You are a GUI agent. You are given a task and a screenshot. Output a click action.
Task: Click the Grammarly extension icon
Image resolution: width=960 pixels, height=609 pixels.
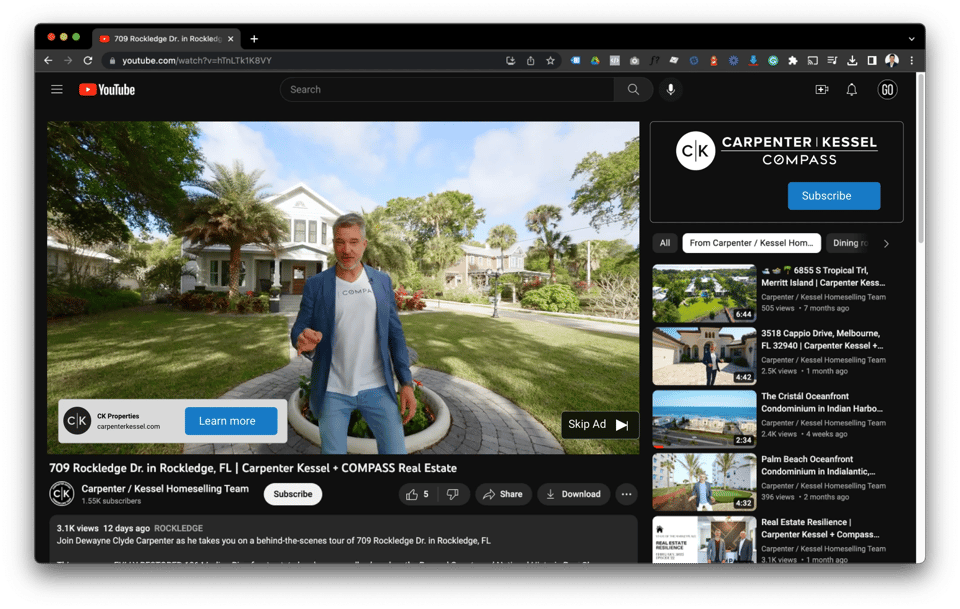pyautogui.click(x=773, y=60)
